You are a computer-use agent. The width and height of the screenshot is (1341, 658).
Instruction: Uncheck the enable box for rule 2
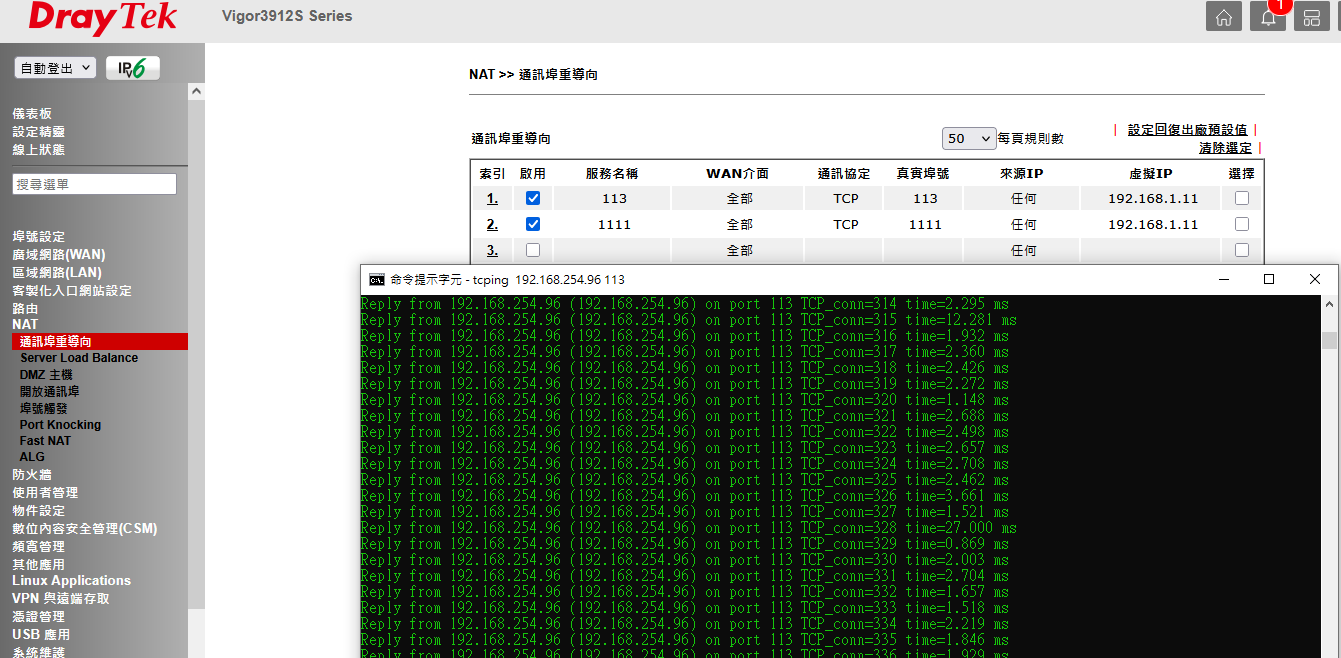[x=533, y=225]
